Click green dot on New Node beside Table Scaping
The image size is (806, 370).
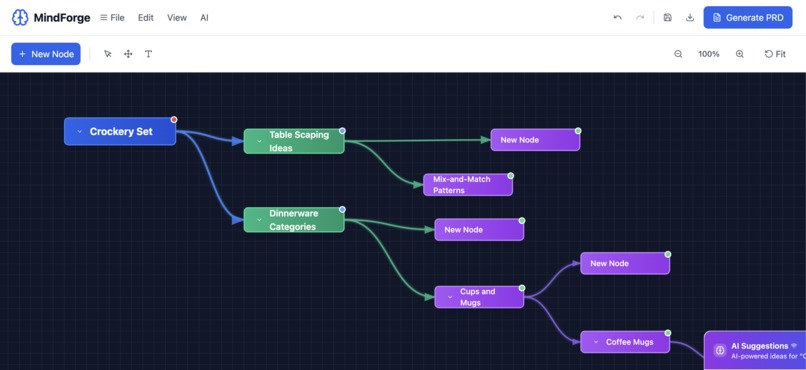click(578, 131)
